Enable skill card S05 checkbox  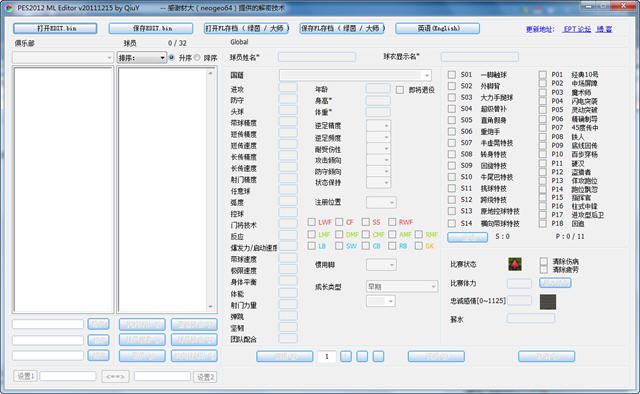452,120
